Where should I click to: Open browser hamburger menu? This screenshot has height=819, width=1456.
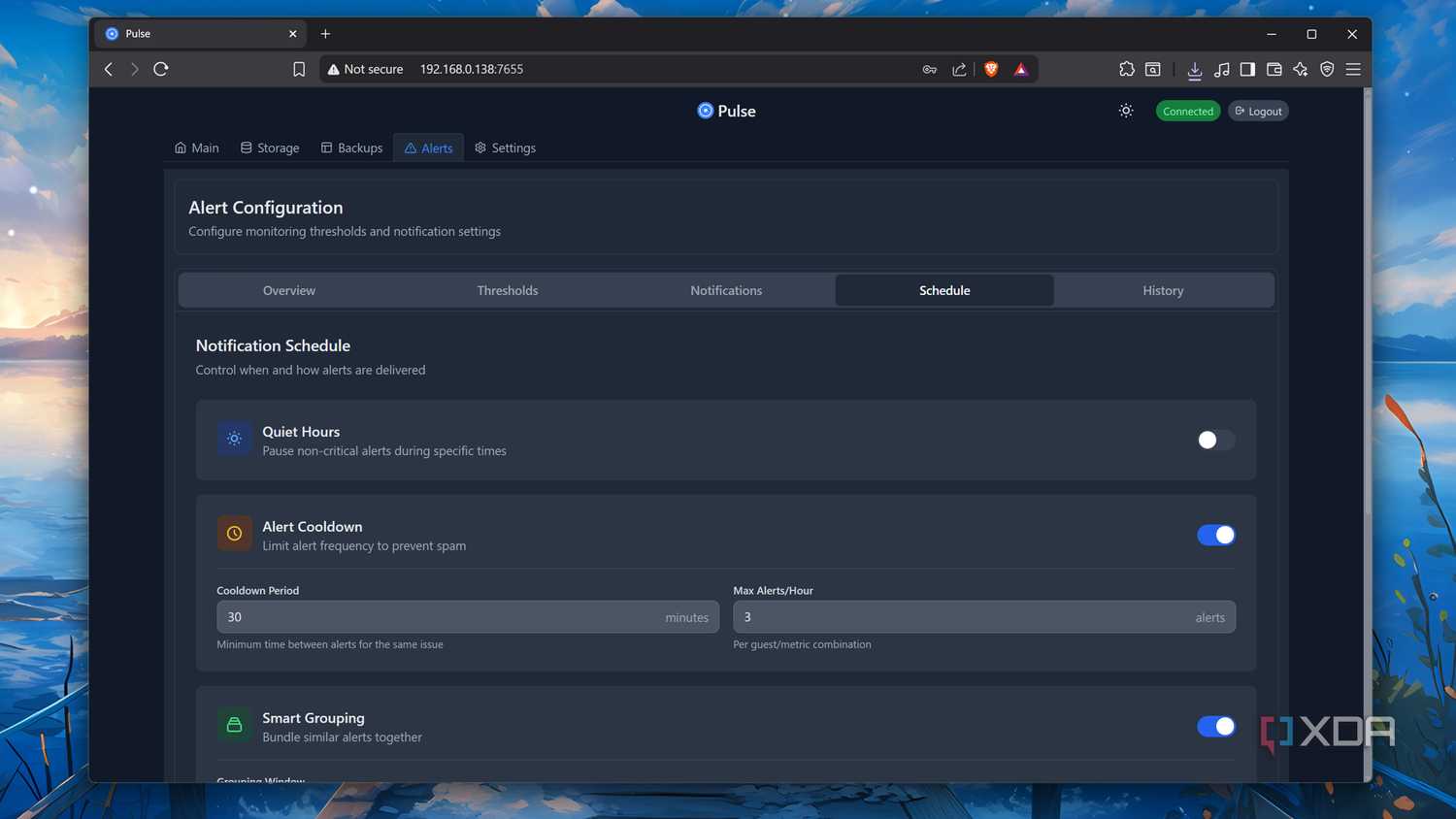click(1353, 69)
